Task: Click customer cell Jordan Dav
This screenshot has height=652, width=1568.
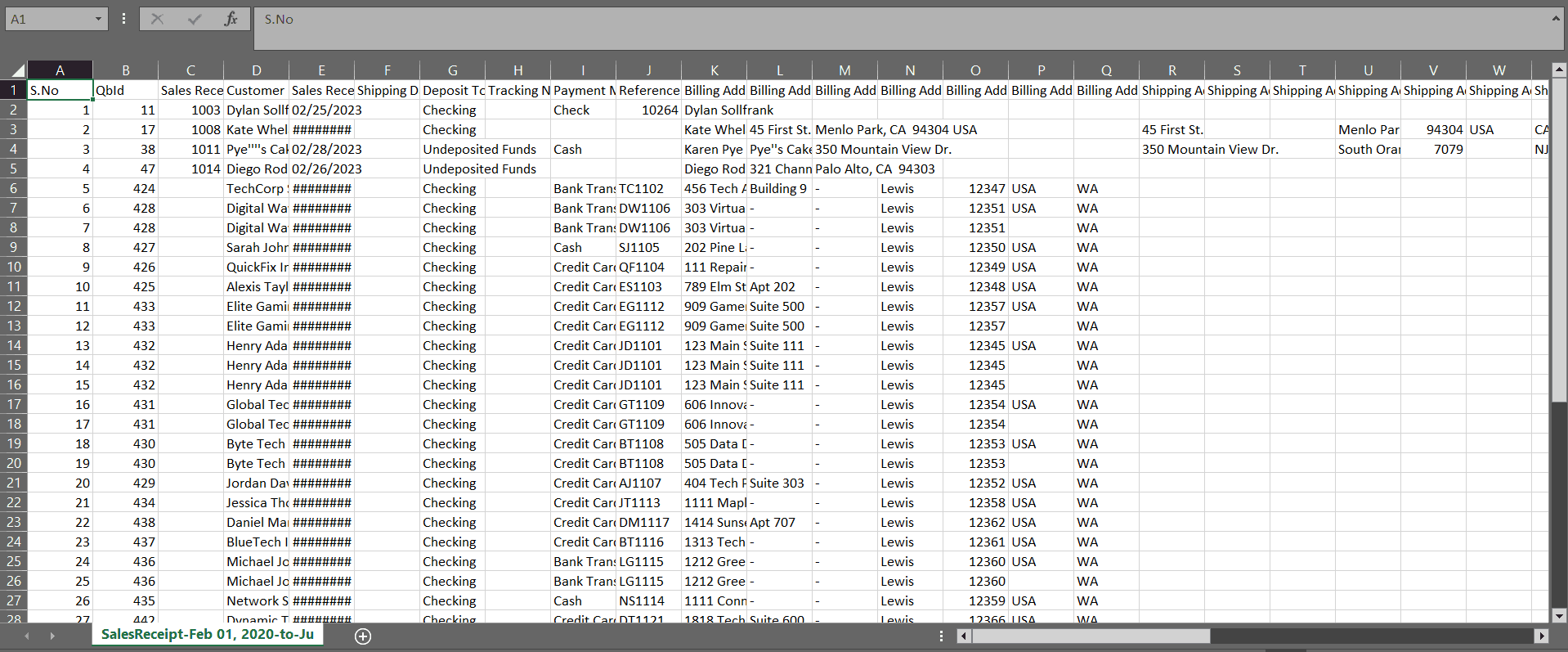Action: [256, 483]
